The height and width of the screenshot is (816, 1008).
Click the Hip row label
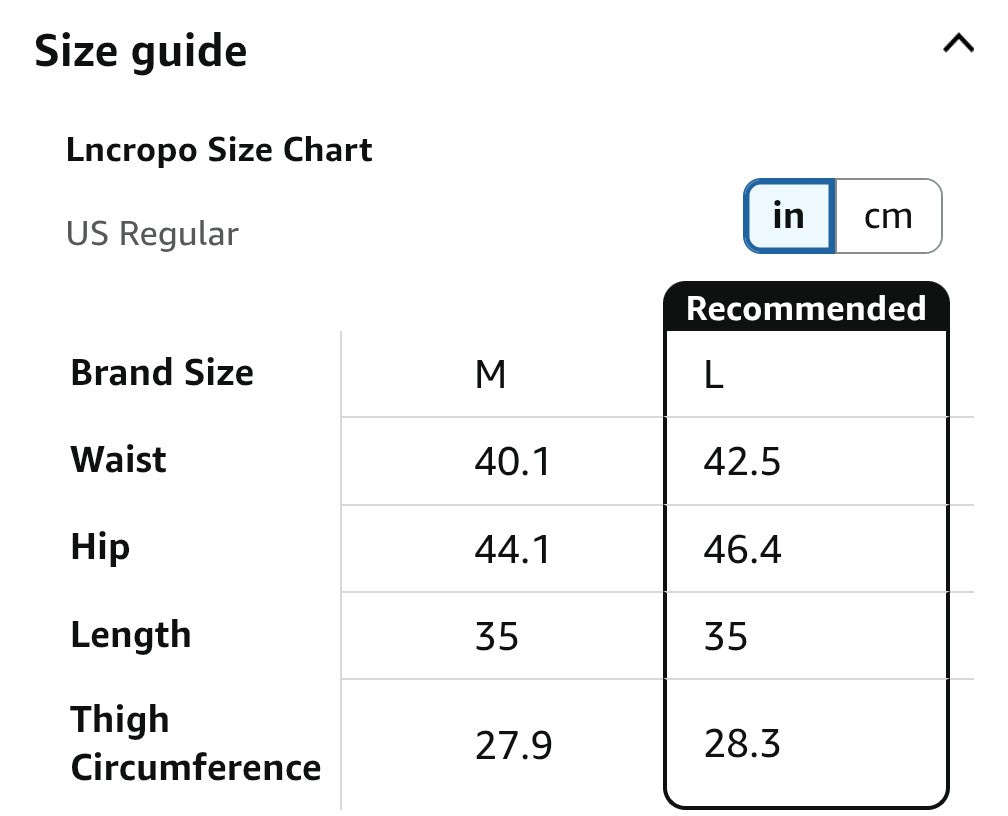point(100,548)
